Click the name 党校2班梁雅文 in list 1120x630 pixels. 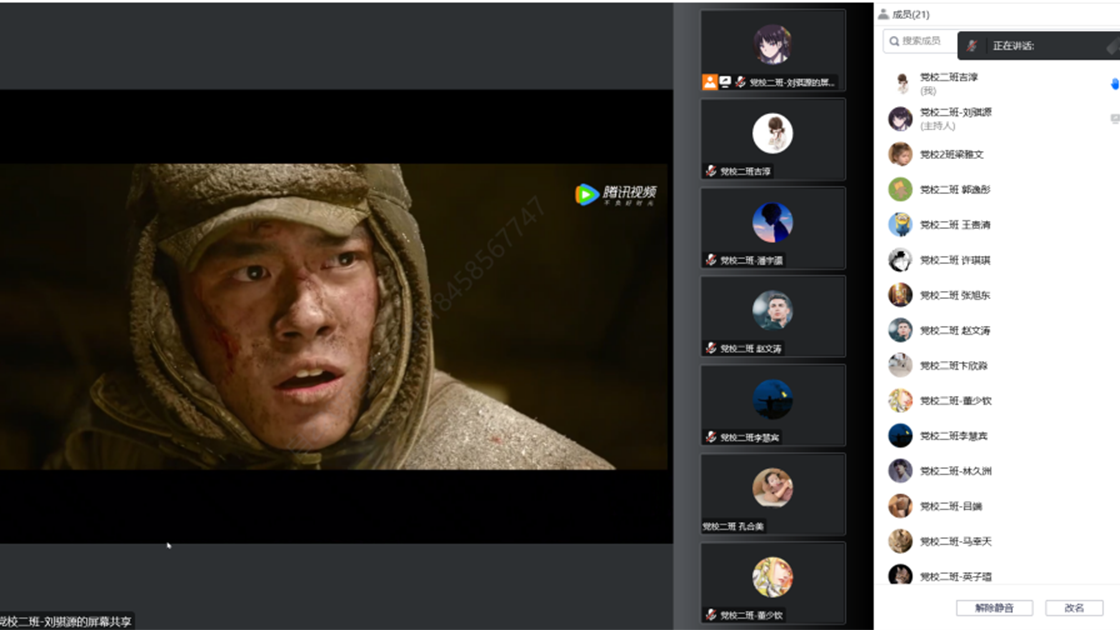coord(951,154)
